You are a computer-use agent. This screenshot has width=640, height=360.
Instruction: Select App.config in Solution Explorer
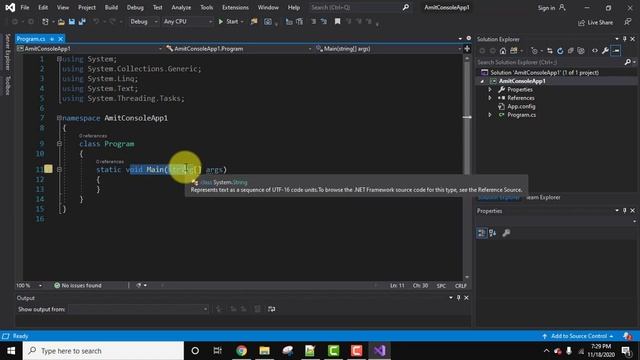point(521,107)
